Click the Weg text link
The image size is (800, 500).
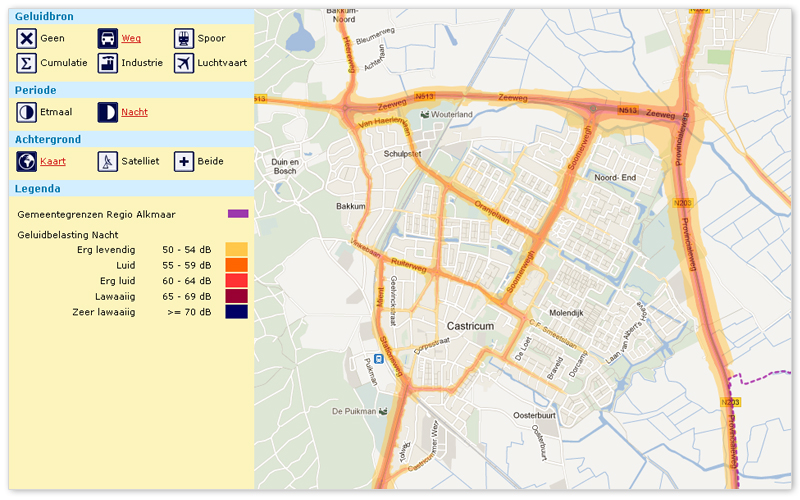tap(131, 39)
